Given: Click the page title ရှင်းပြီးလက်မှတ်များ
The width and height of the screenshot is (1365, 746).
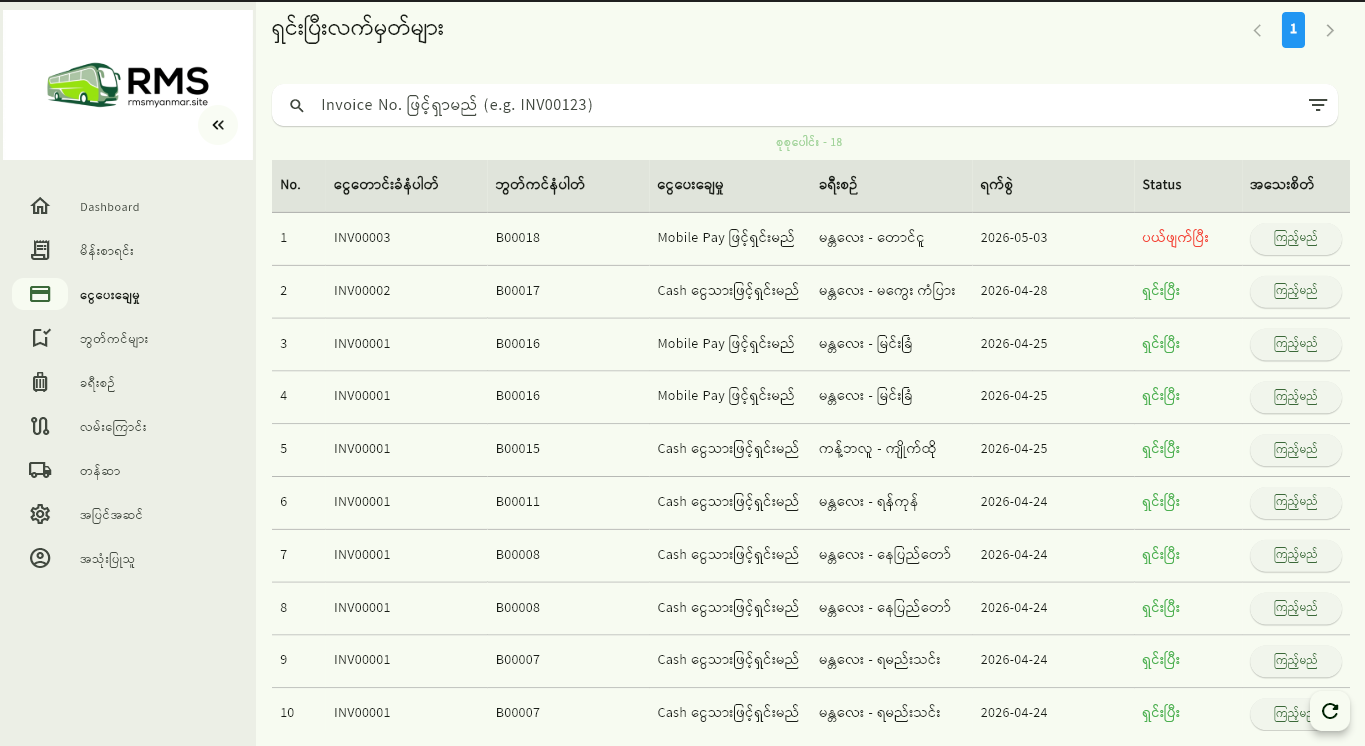Looking at the screenshot, I should tap(358, 30).
